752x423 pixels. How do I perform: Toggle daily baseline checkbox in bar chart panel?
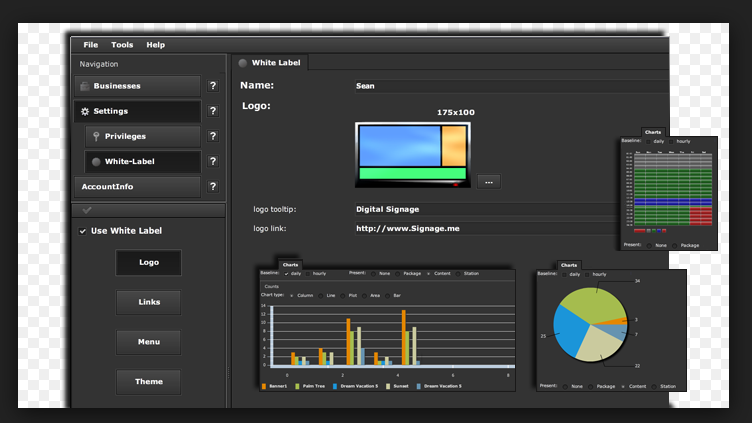click(286, 274)
